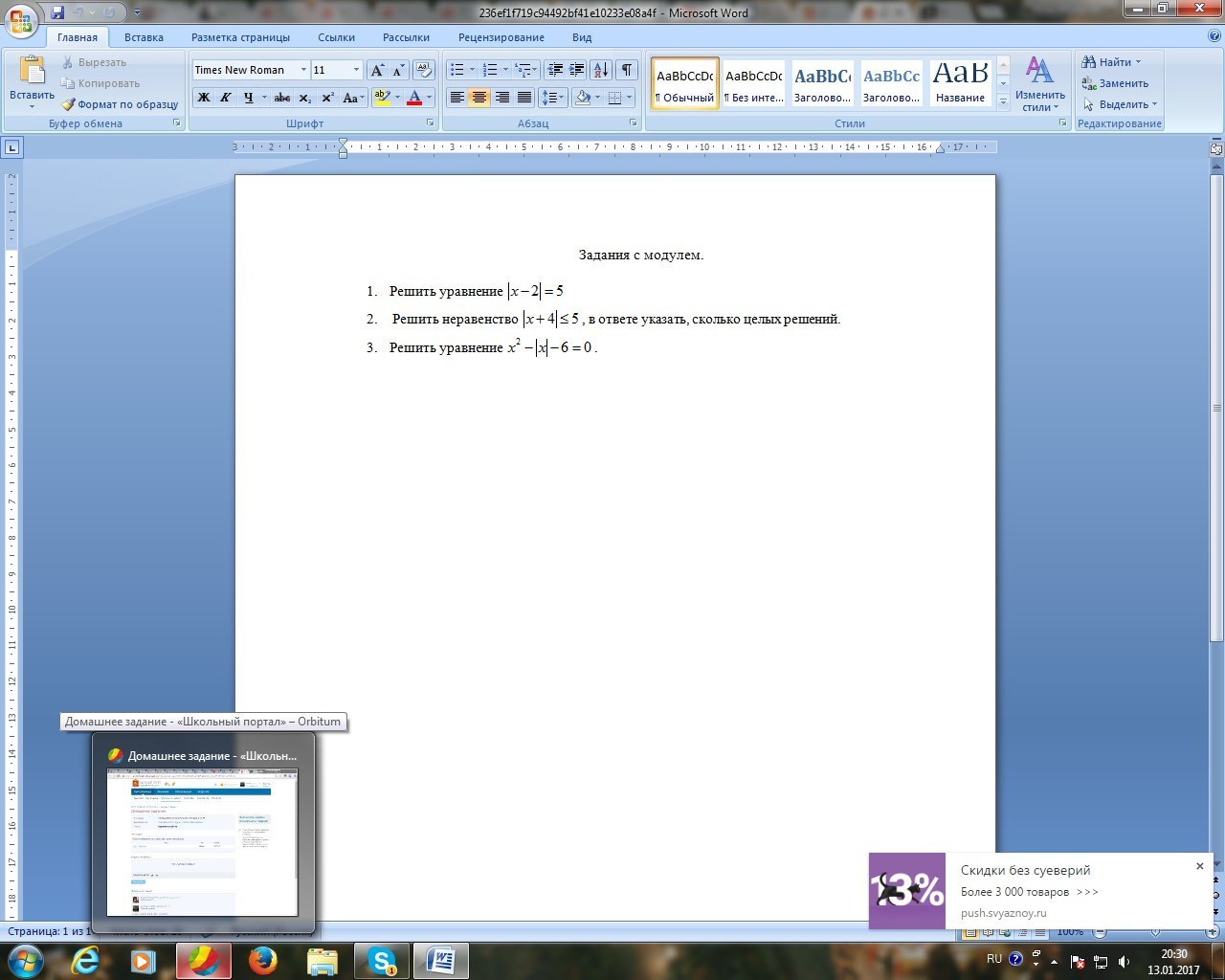Open Word help with the question mark
Image resolution: width=1225 pixels, height=980 pixels.
point(1214,36)
